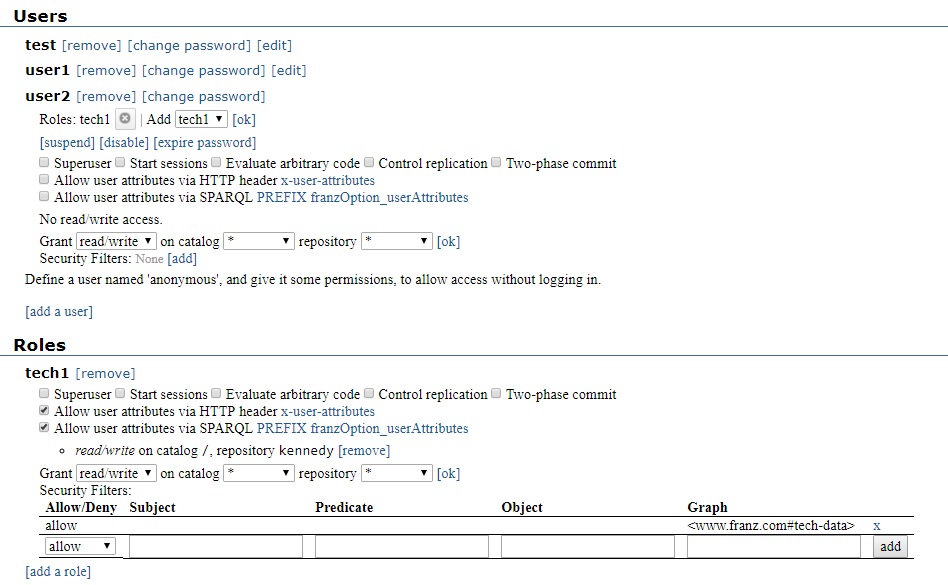Enable Superuser permission for user2
Screen dimensions: 948x585
click(43, 163)
